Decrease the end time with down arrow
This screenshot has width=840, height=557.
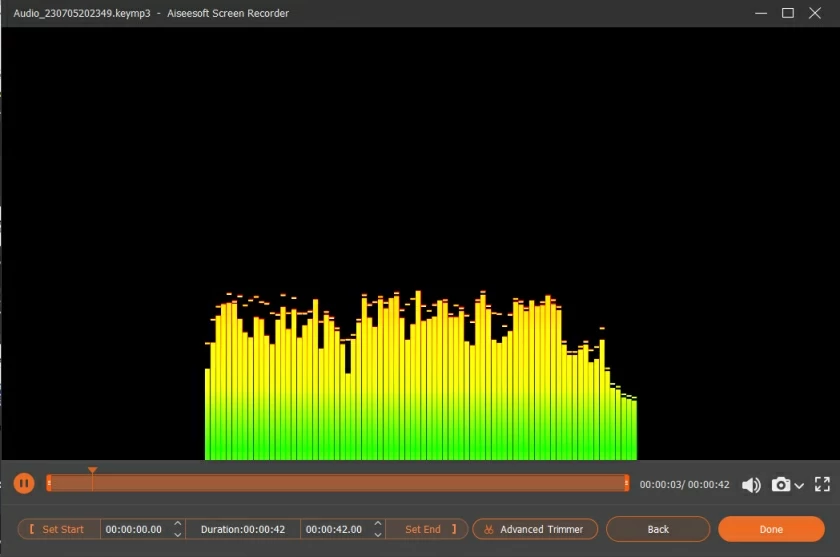click(378, 535)
